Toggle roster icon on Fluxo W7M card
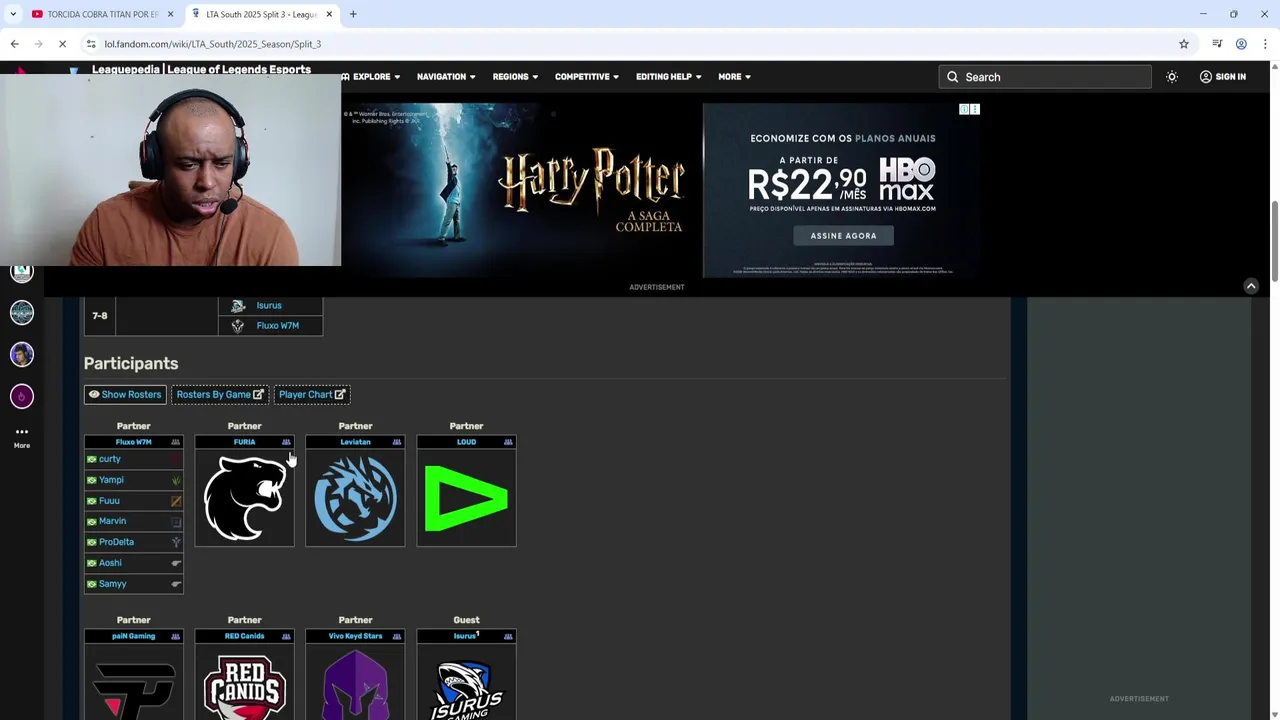The width and height of the screenshot is (1280, 720). pos(176,442)
